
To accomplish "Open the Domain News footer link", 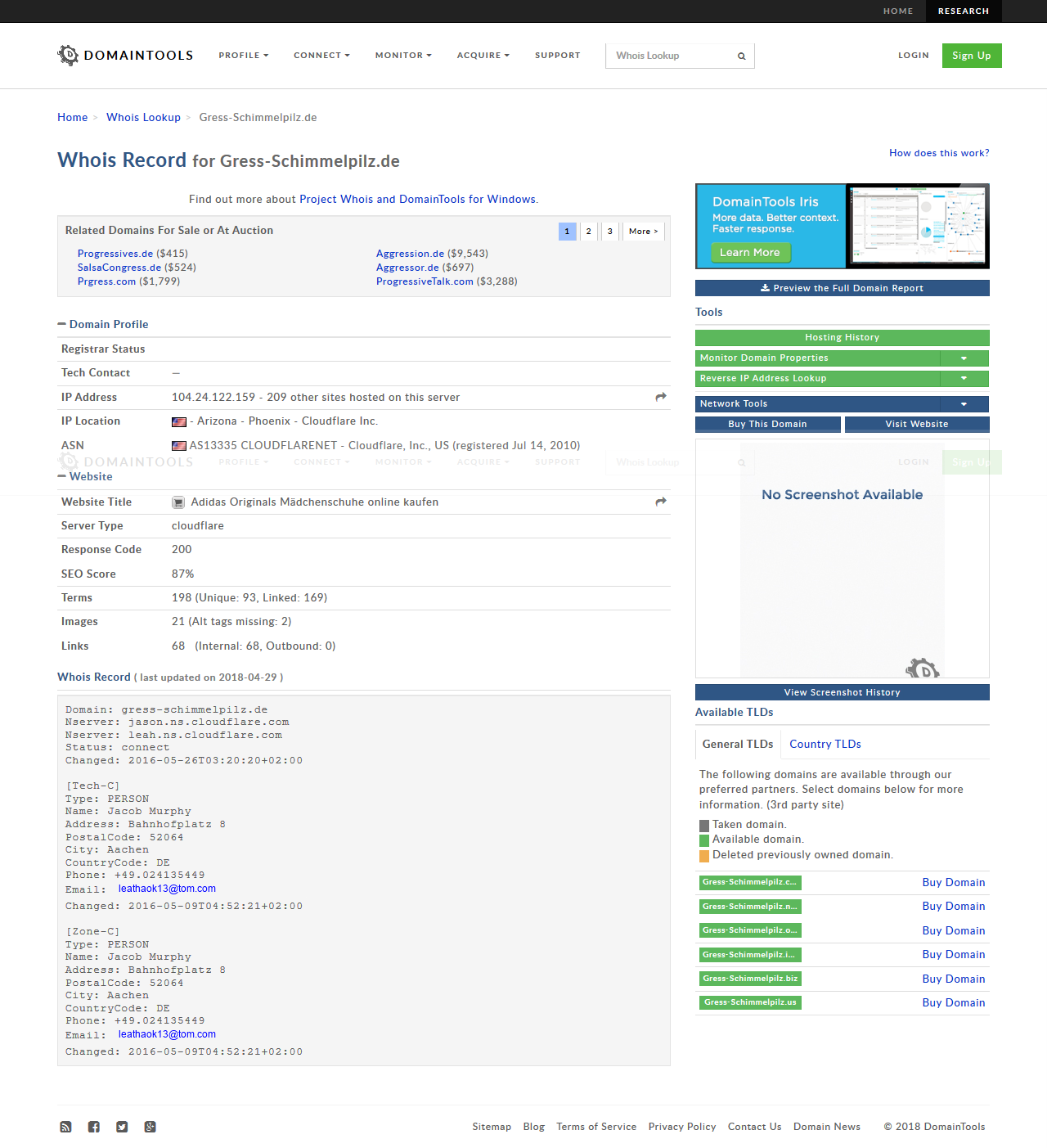I will pyautogui.click(x=827, y=1127).
